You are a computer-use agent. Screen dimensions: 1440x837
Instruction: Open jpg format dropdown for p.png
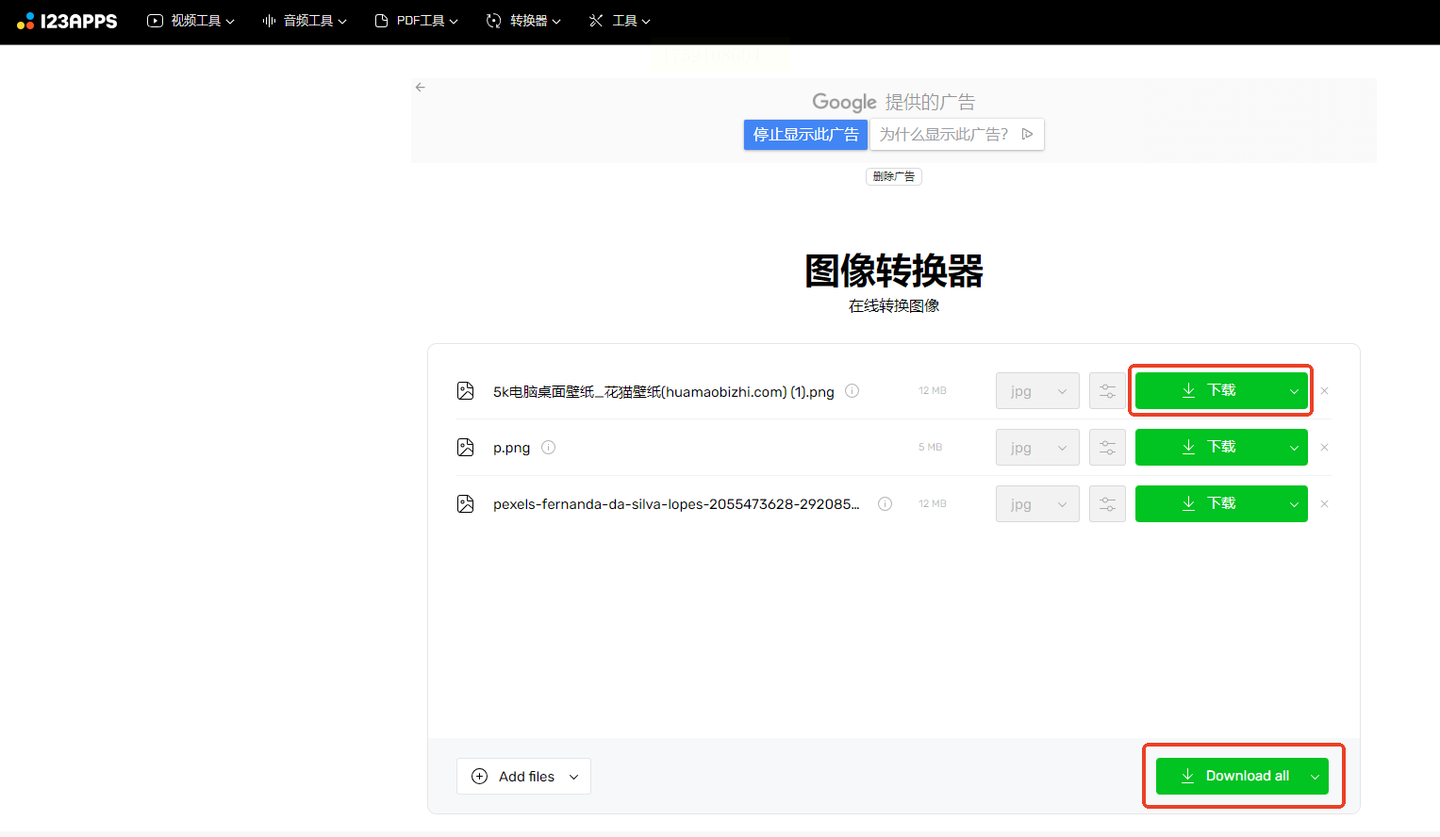click(x=1037, y=447)
